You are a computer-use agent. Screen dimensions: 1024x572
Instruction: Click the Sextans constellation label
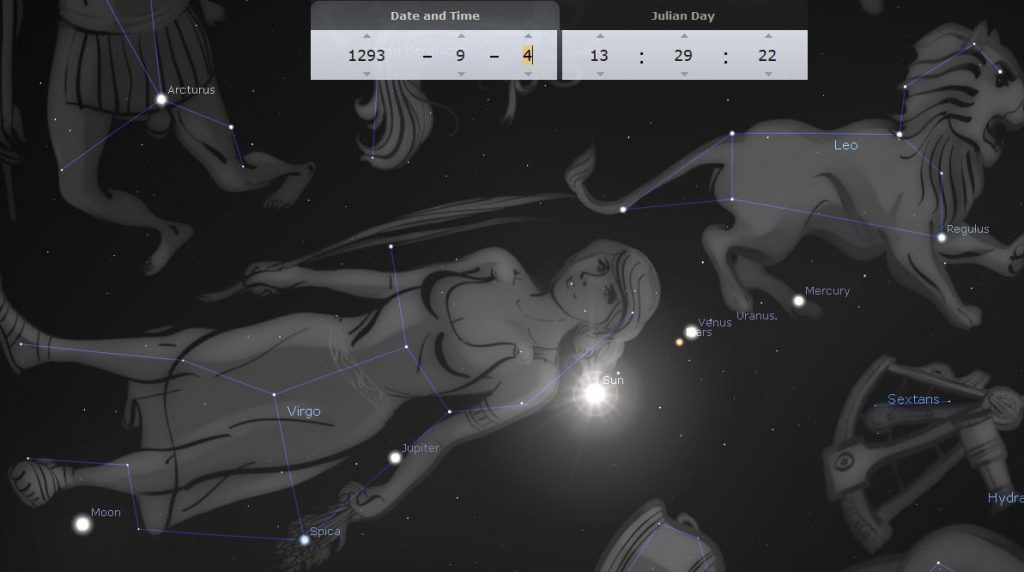(913, 399)
